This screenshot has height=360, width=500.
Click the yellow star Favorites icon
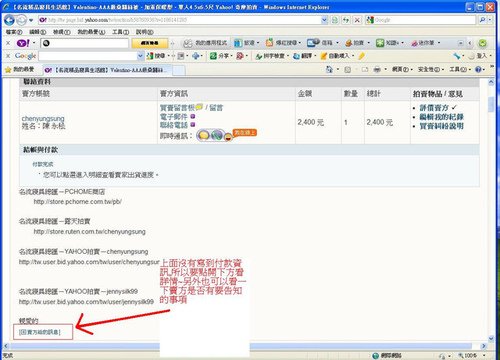point(8,70)
